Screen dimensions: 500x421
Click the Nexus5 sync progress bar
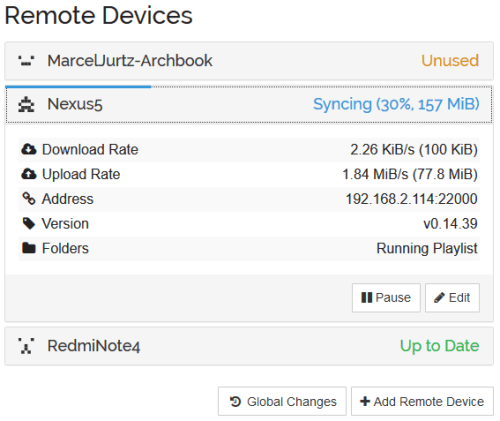78,87
